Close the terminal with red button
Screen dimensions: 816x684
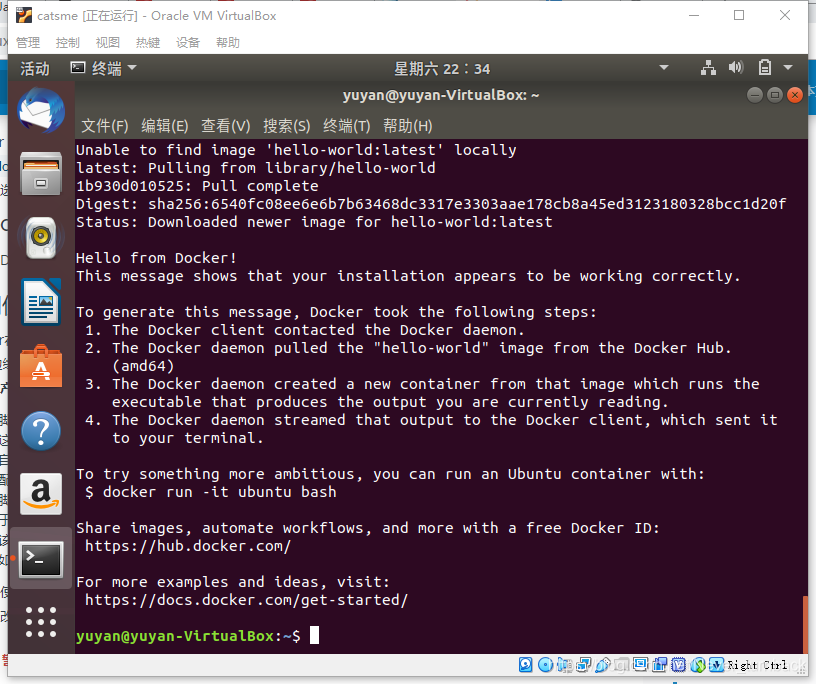coord(795,95)
